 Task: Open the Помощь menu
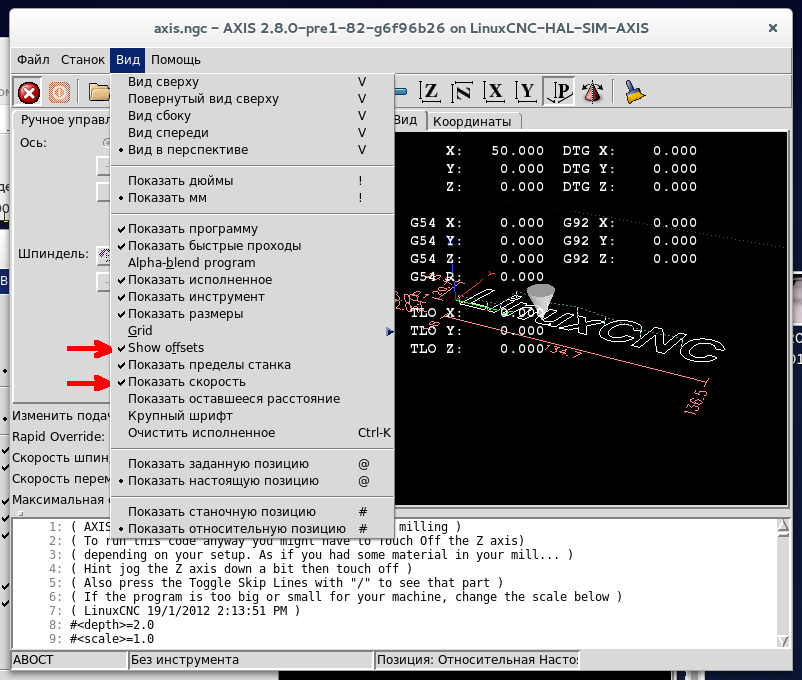(175, 60)
